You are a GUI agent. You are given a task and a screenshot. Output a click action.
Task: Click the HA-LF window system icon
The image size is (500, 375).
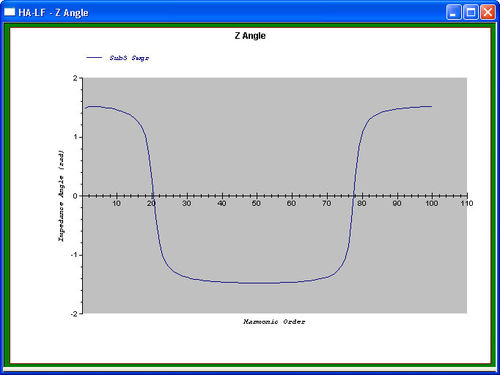pyautogui.click(x=9, y=12)
